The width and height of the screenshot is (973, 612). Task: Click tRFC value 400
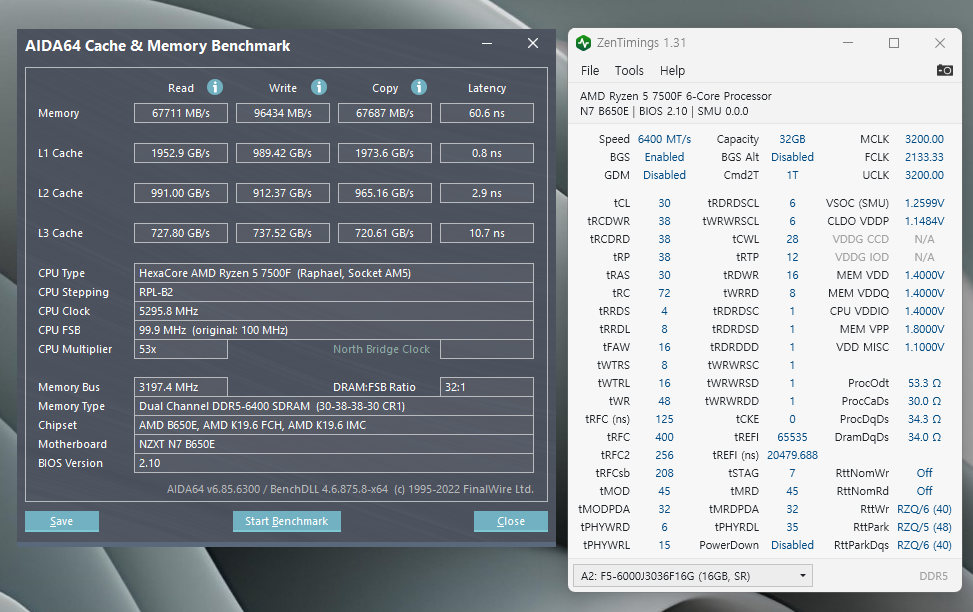(664, 437)
